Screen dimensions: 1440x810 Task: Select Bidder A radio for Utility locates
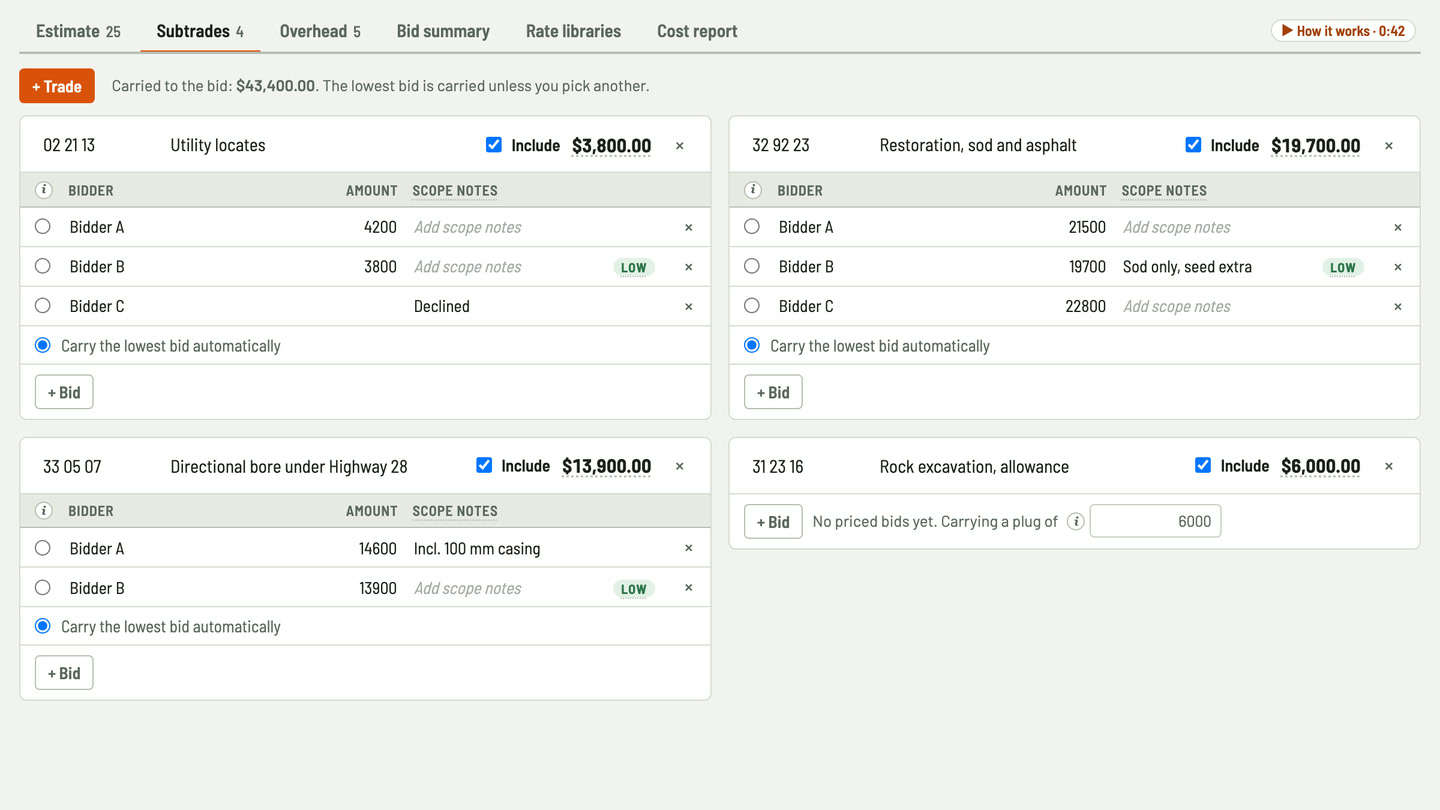pyautogui.click(x=43, y=226)
